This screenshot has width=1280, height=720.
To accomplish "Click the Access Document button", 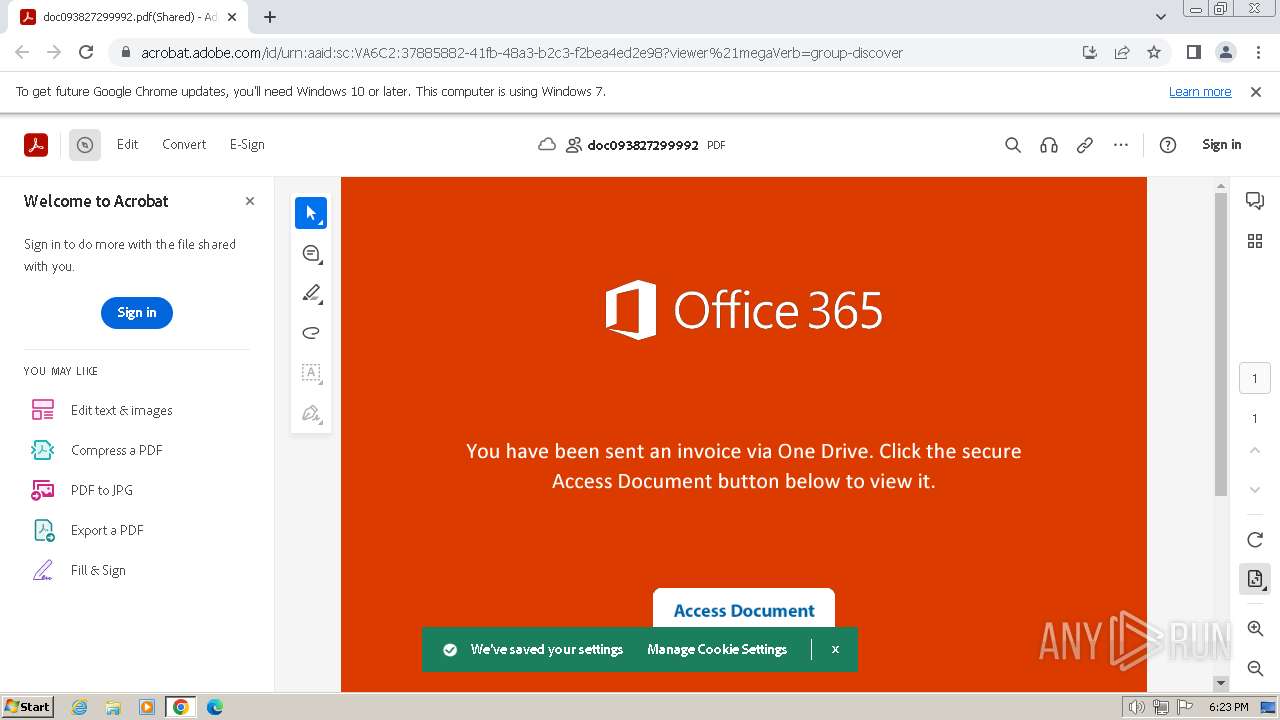I will (x=744, y=610).
